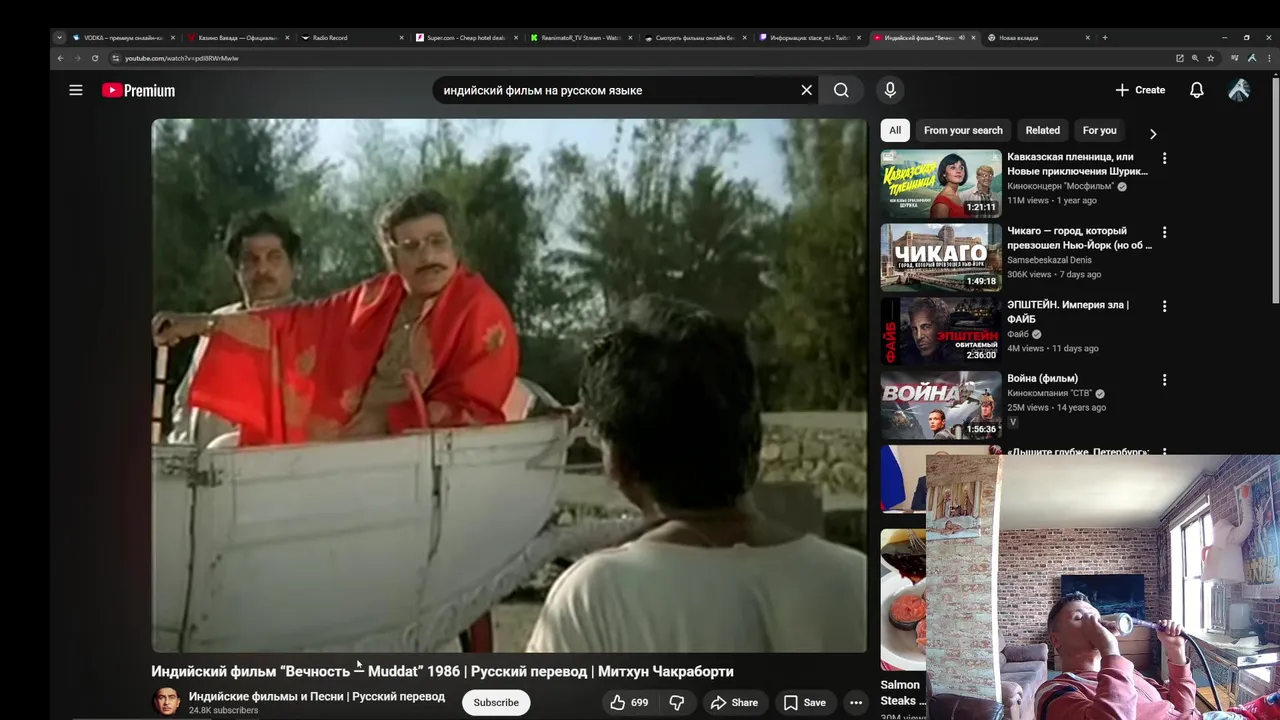Open title Чикаго — город, который превзошел
The image size is (1280, 720).
pyautogui.click(x=1079, y=238)
